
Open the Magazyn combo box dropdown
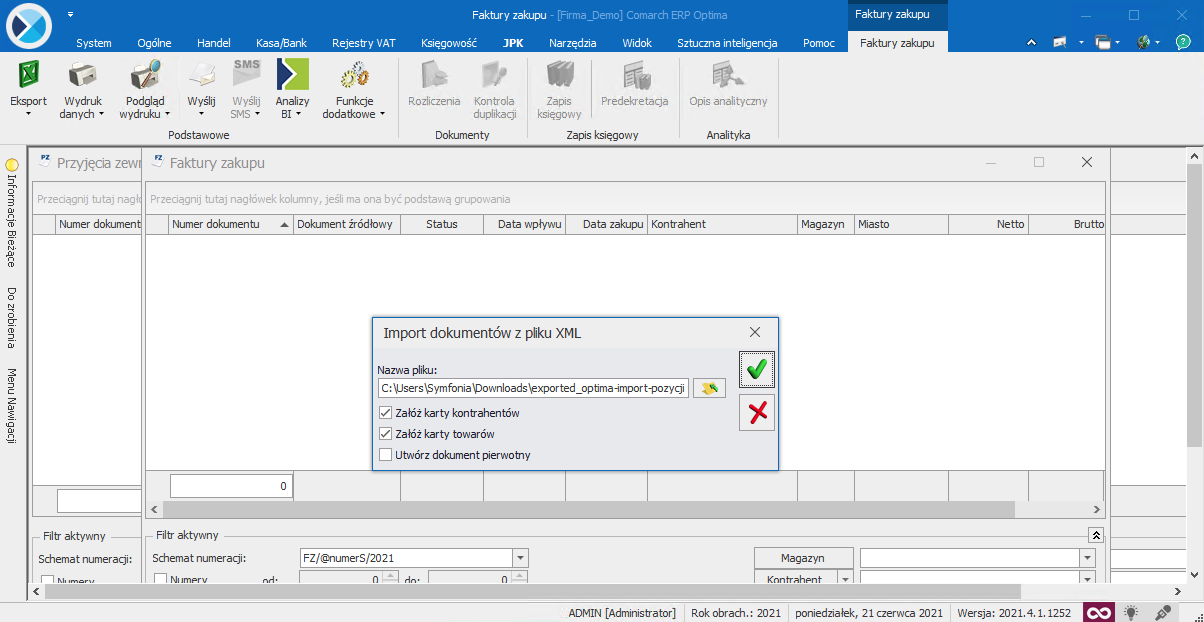click(1087, 558)
